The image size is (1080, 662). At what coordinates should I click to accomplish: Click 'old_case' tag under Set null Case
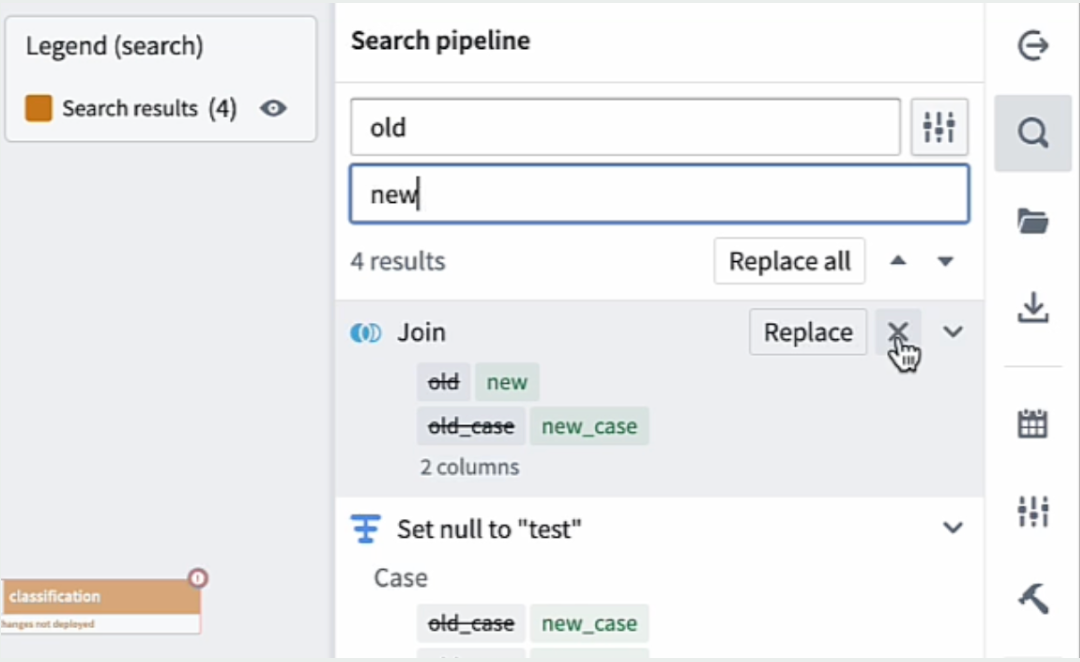(471, 623)
